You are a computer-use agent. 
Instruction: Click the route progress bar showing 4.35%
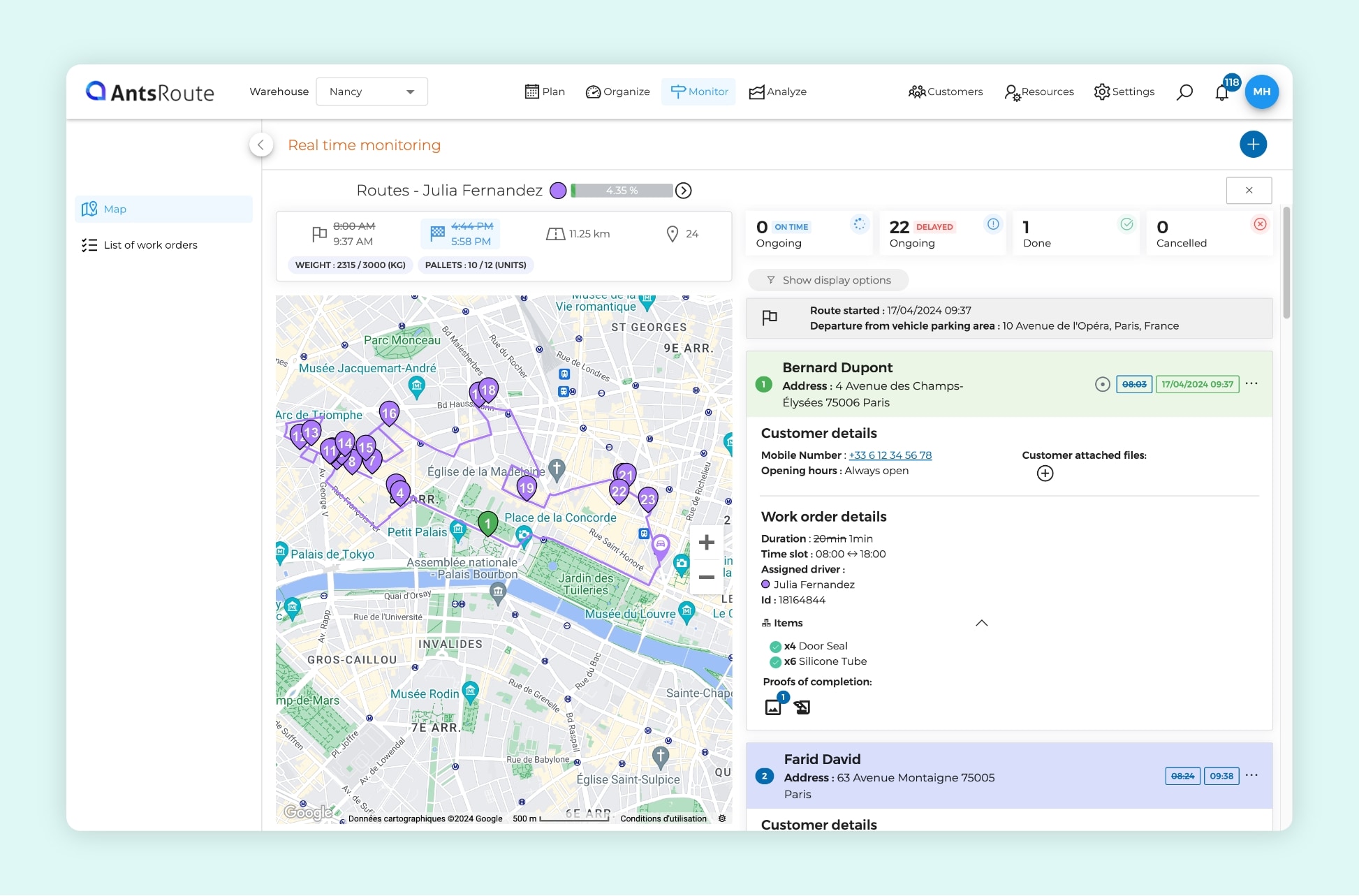point(620,190)
